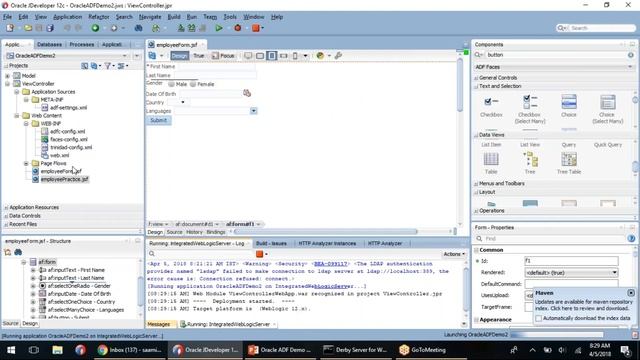Toggle the Focus mode button
This screenshot has width=640, height=360.
223,56
